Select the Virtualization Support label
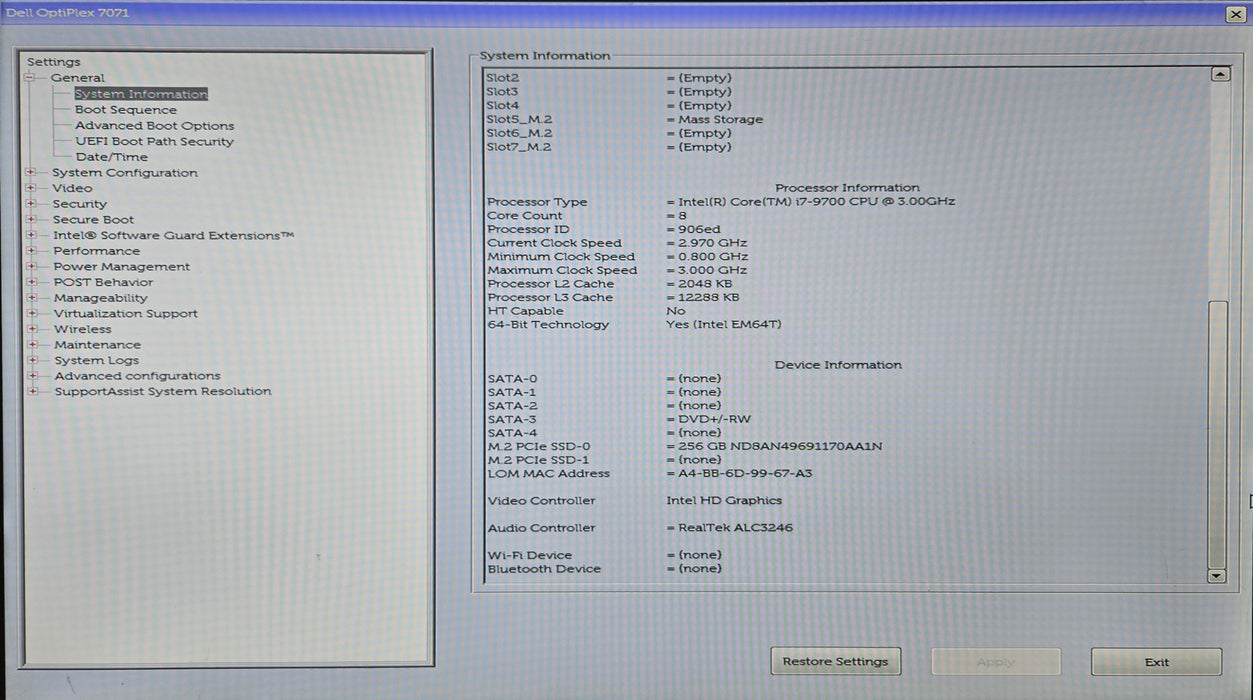Screen dimensions: 1253x700 126,313
